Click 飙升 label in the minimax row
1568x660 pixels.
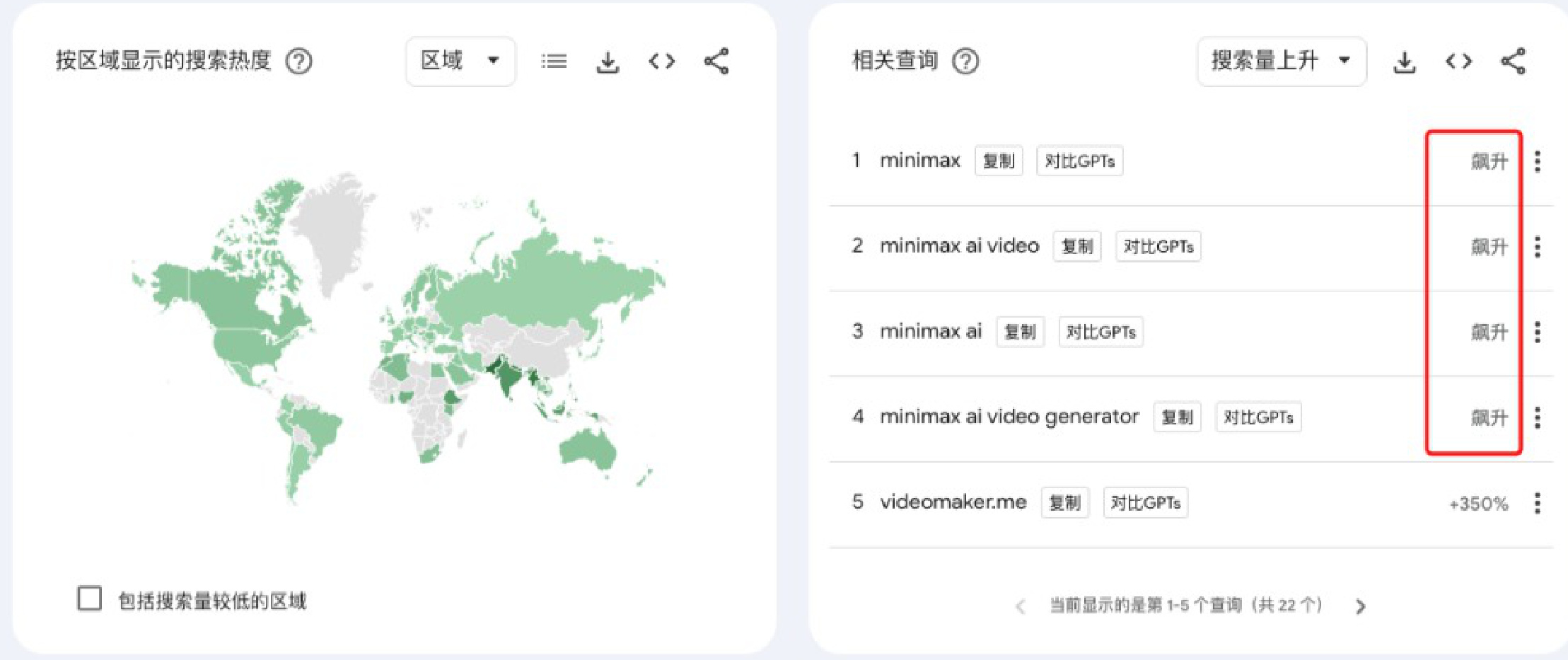tap(1489, 161)
